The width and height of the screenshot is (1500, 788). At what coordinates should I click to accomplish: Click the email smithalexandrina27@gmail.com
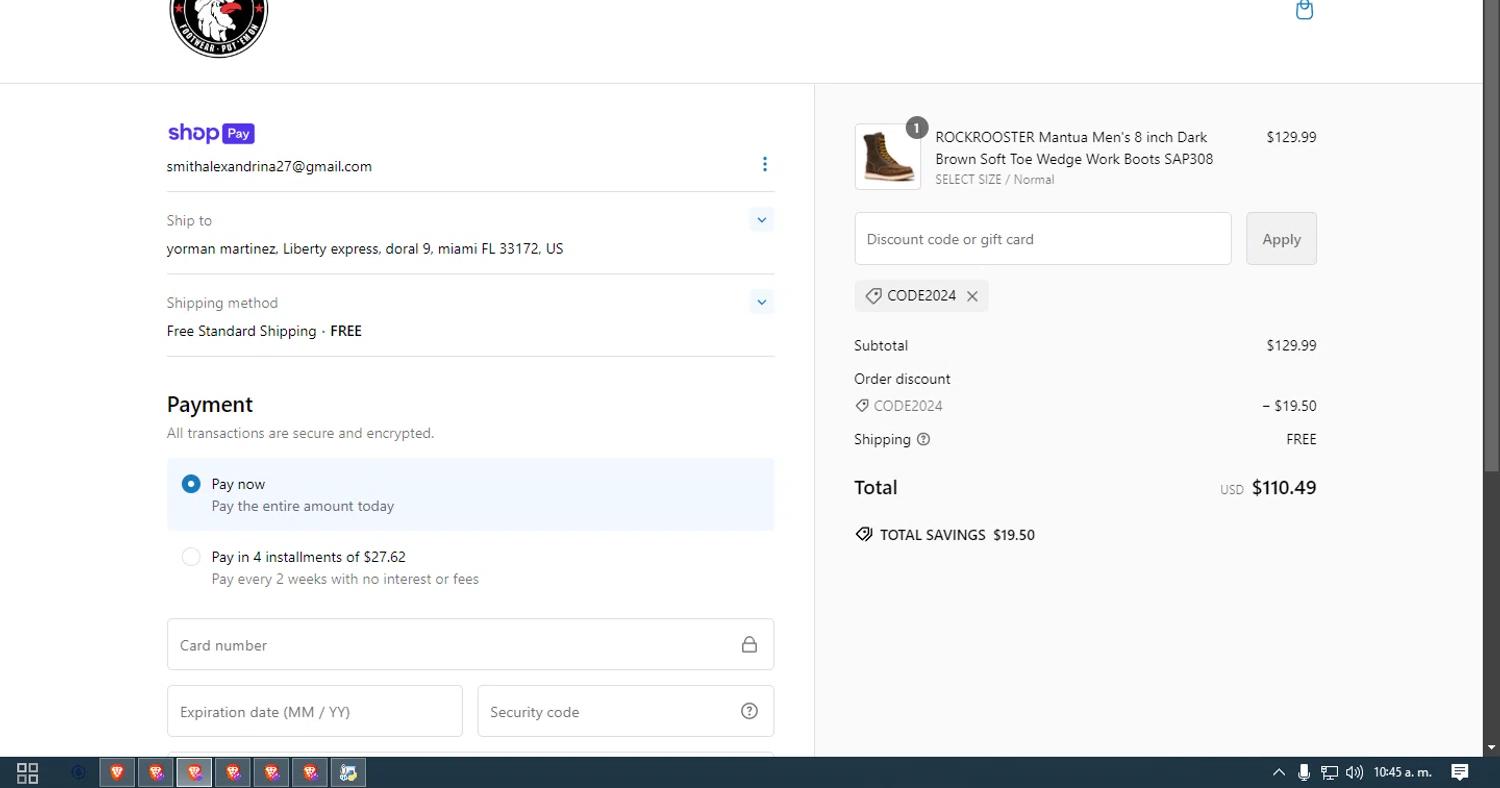[269, 166]
